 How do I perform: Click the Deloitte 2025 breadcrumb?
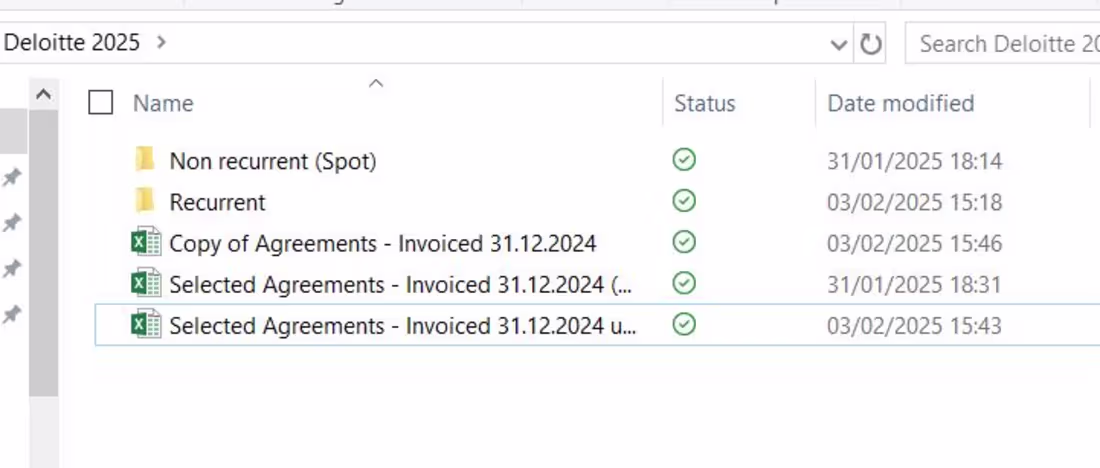72,43
